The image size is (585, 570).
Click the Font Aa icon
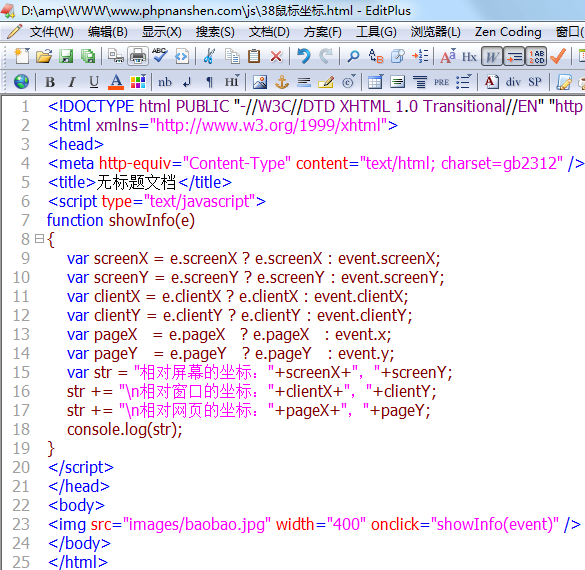click(448, 56)
